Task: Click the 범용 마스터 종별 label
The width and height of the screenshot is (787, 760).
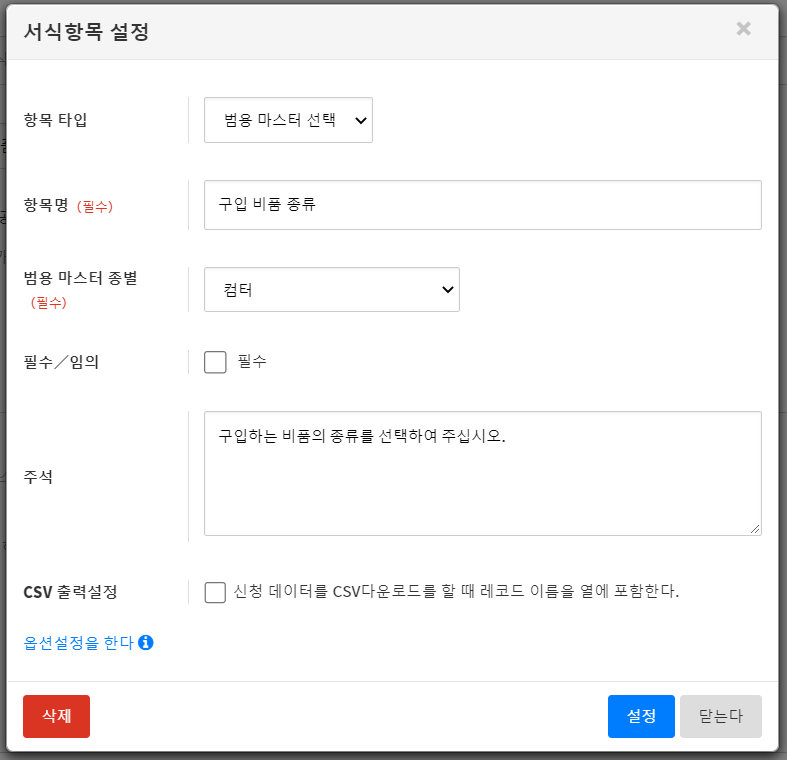Action: coord(80,278)
